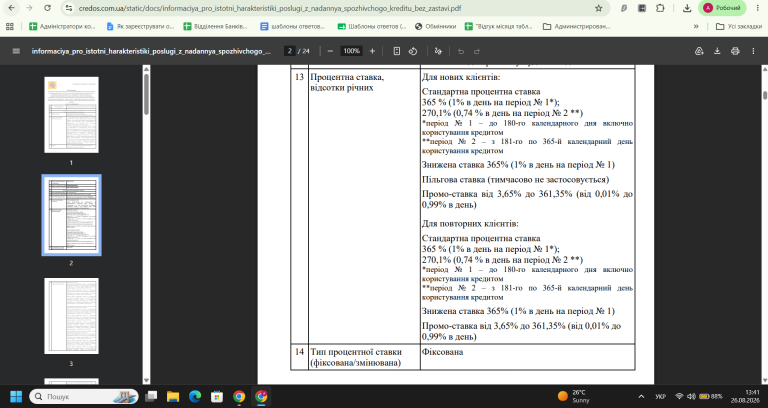This screenshot has height=408, width=768.
Task: Click the PDF undo arrow
Action: [x=460, y=51]
